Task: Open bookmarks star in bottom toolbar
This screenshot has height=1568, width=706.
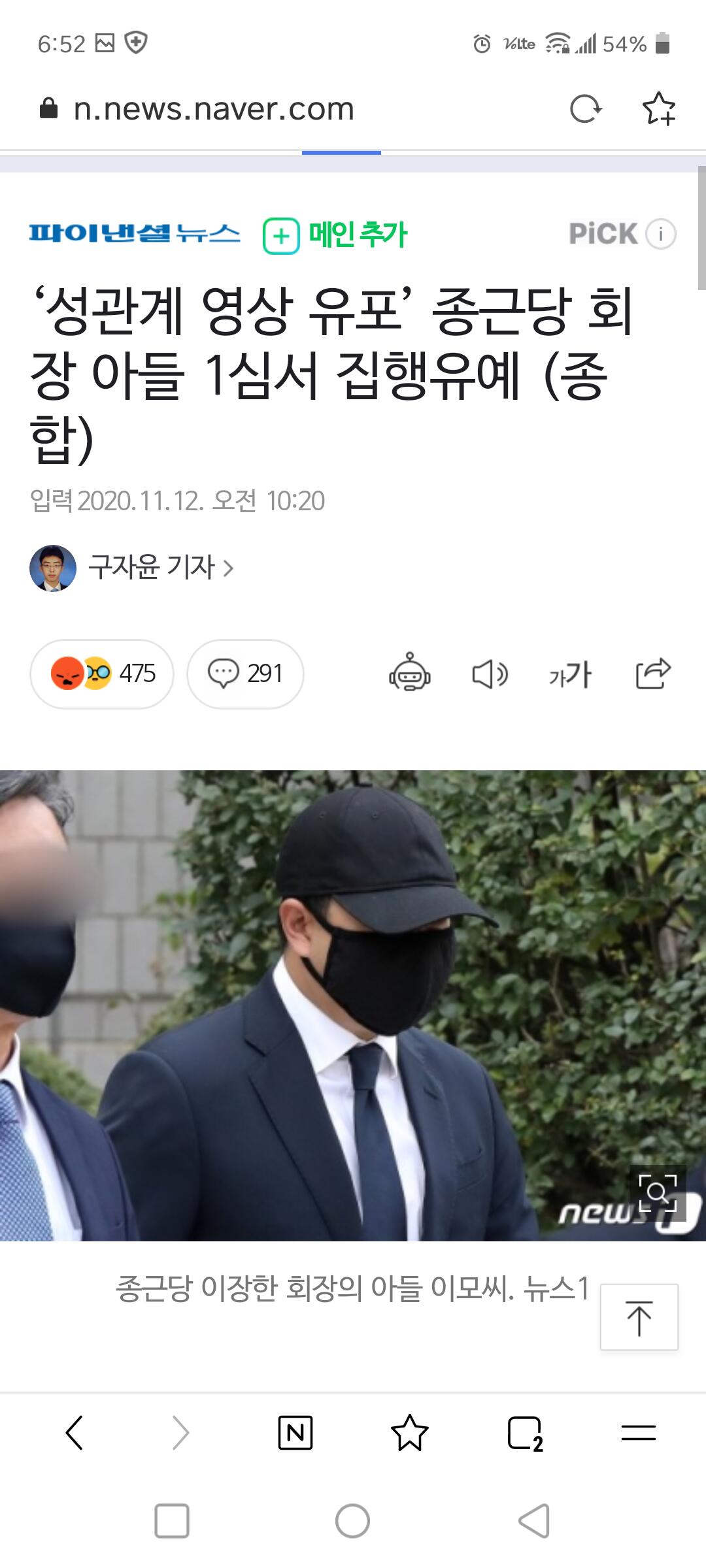Action: [410, 1433]
